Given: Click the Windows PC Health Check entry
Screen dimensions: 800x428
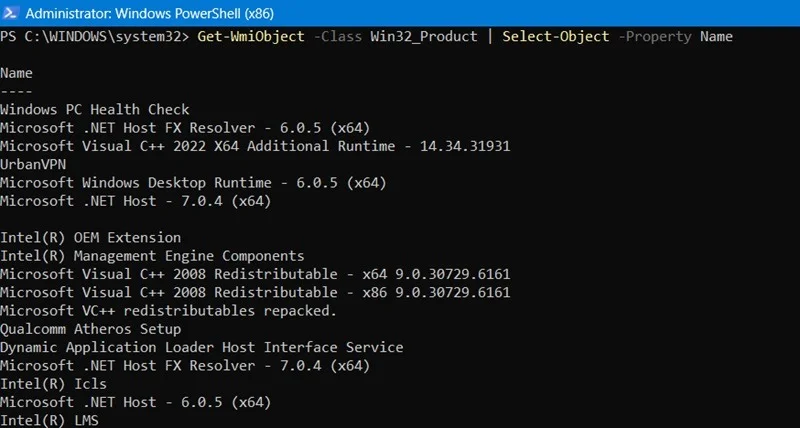Looking at the screenshot, I should (x=95, y=109).
